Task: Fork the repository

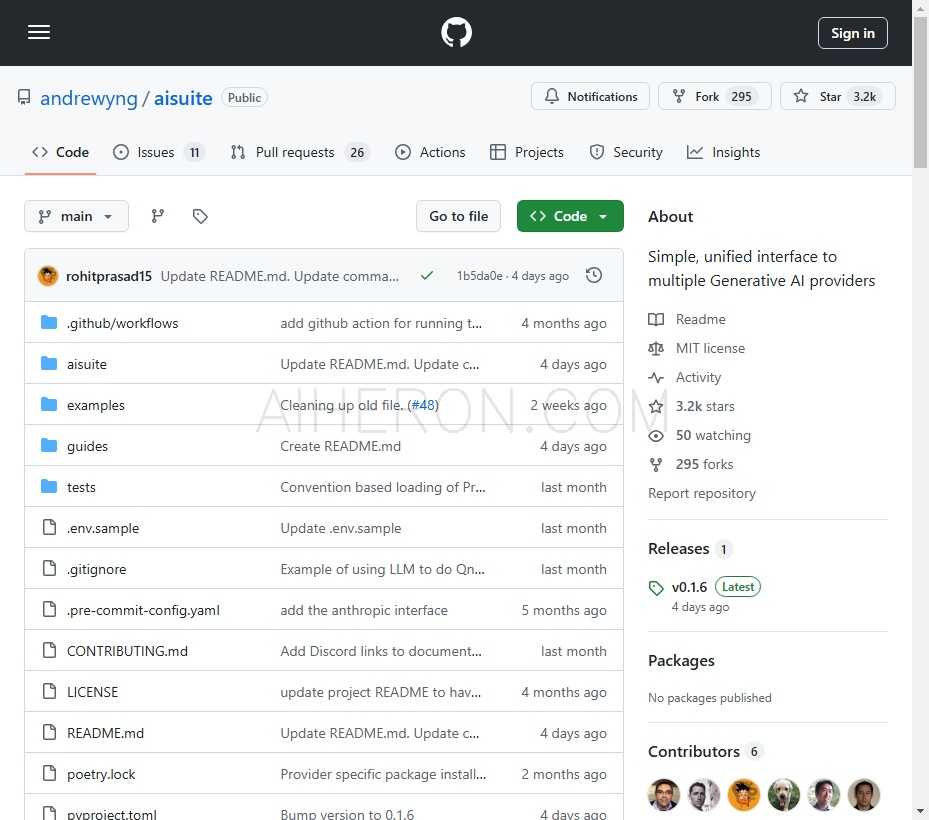Action: point(715,96)
